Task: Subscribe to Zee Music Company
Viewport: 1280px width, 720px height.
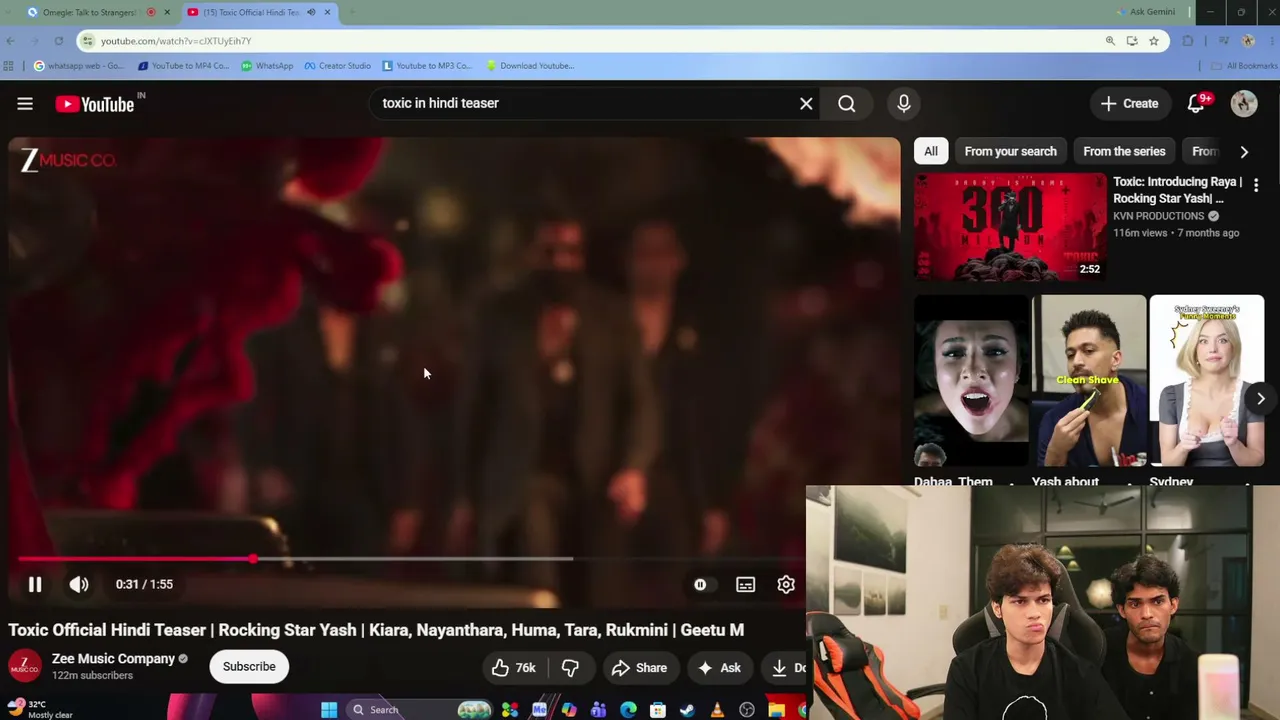Action: pos(249,667)
